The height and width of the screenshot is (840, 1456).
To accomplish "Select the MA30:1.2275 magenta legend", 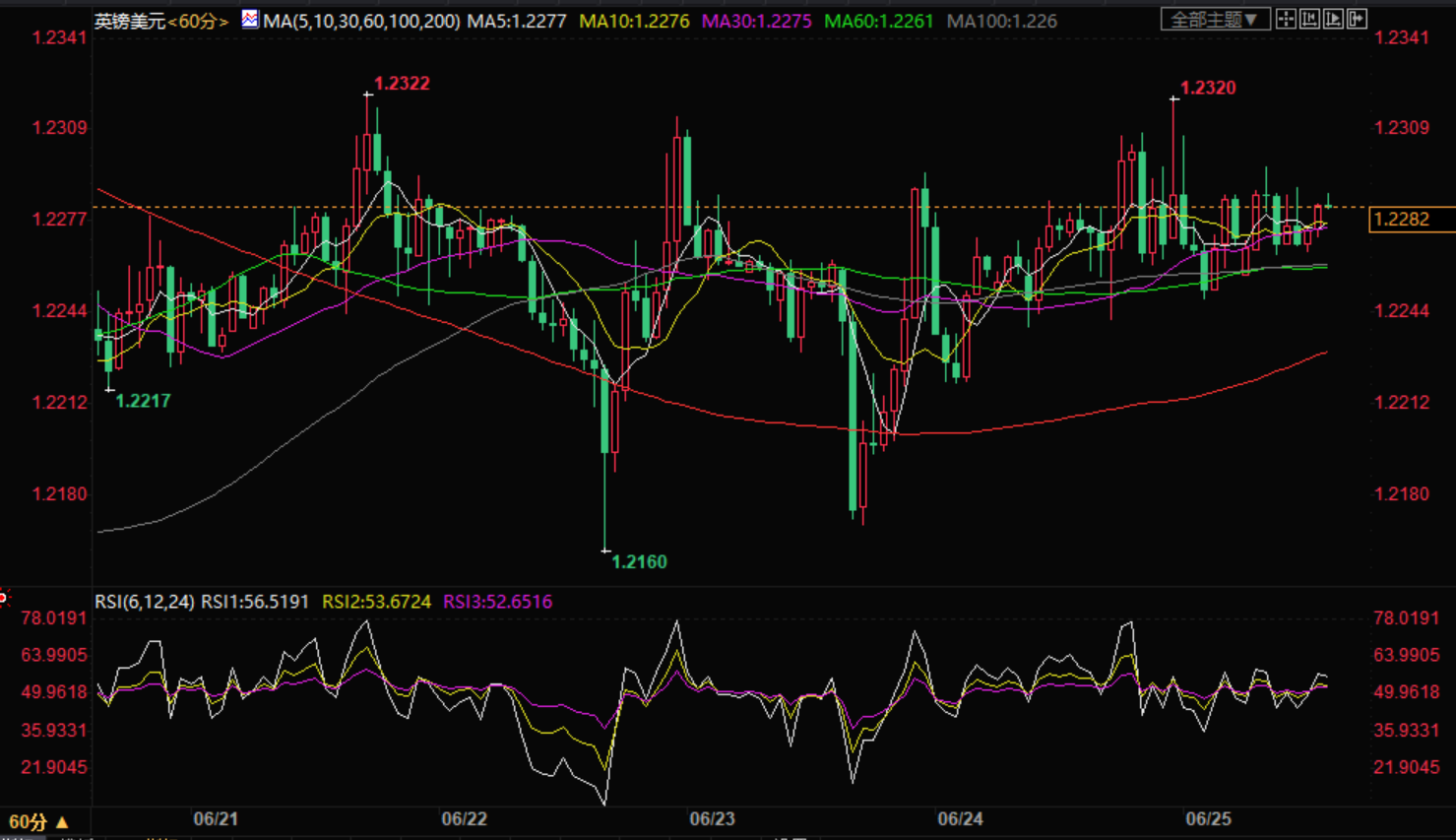I will 757,21.
